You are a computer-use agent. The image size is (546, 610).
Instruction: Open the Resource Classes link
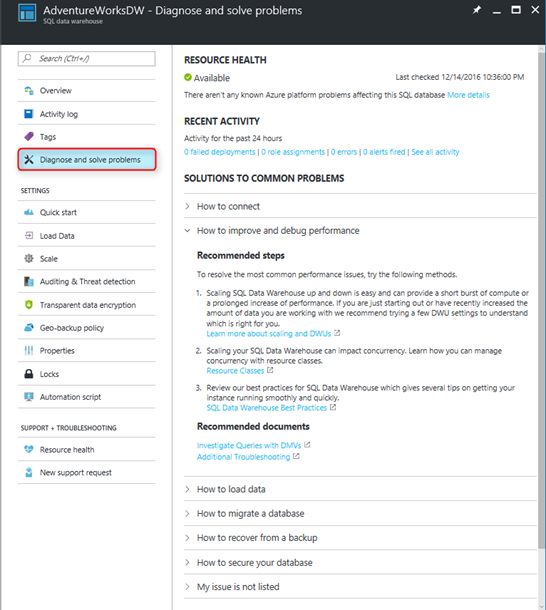(x=235, y=370)
